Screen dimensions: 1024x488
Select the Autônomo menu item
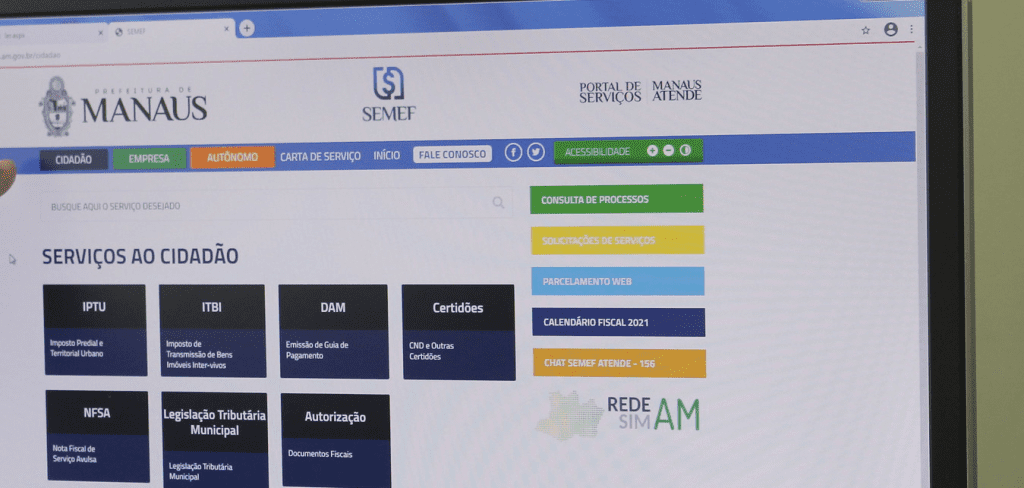(x=232, y=157)
